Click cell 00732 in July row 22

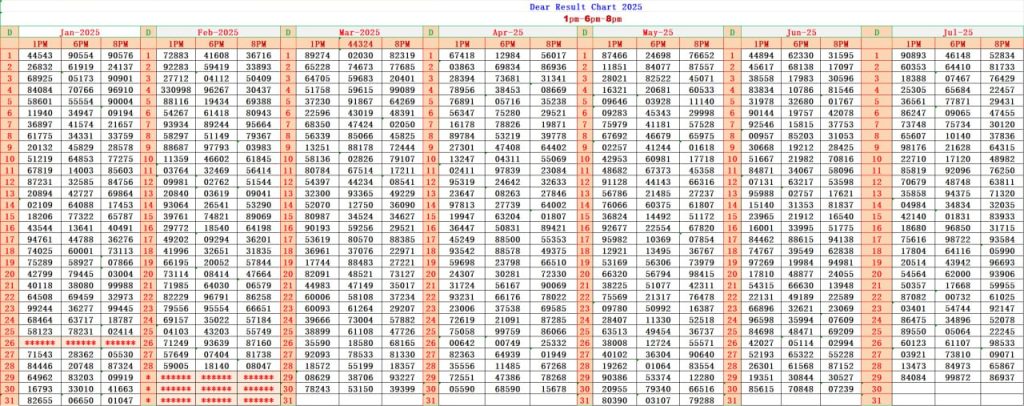tap(957, 297)
